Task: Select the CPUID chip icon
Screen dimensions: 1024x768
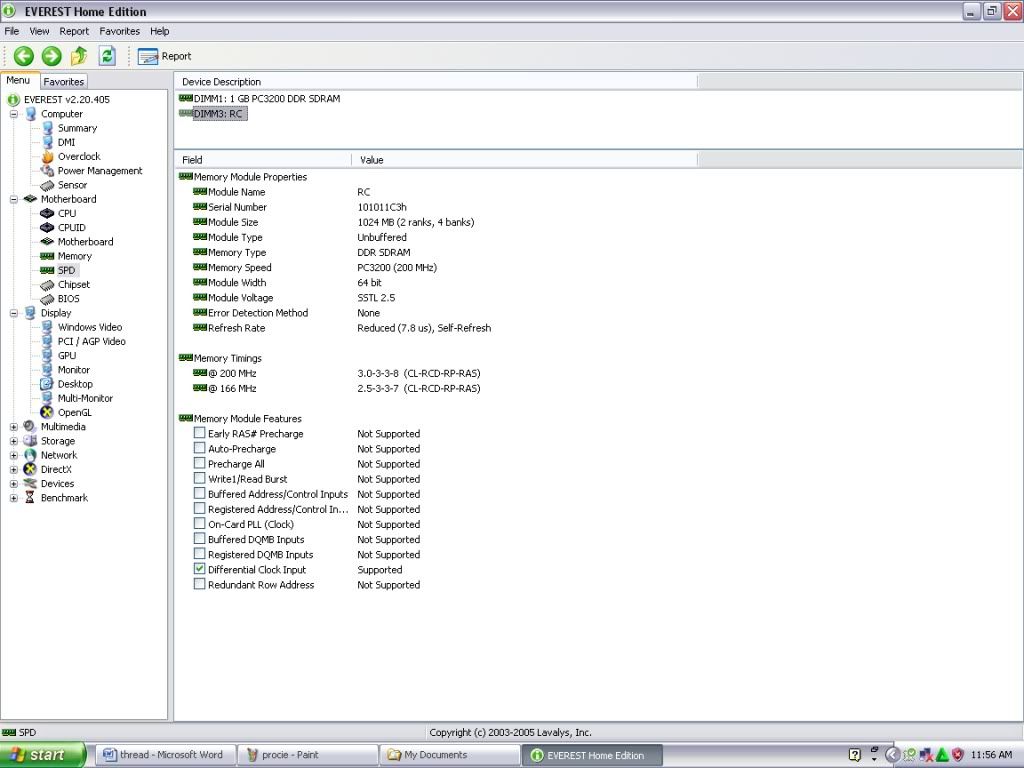Action: pos(47,228)
